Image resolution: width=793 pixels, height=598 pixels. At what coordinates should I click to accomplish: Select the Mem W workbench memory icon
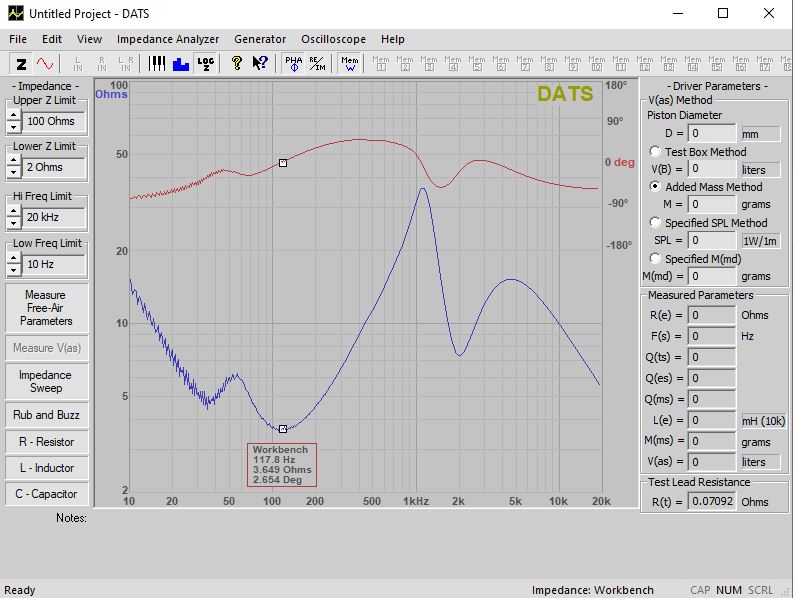(349, 64)
